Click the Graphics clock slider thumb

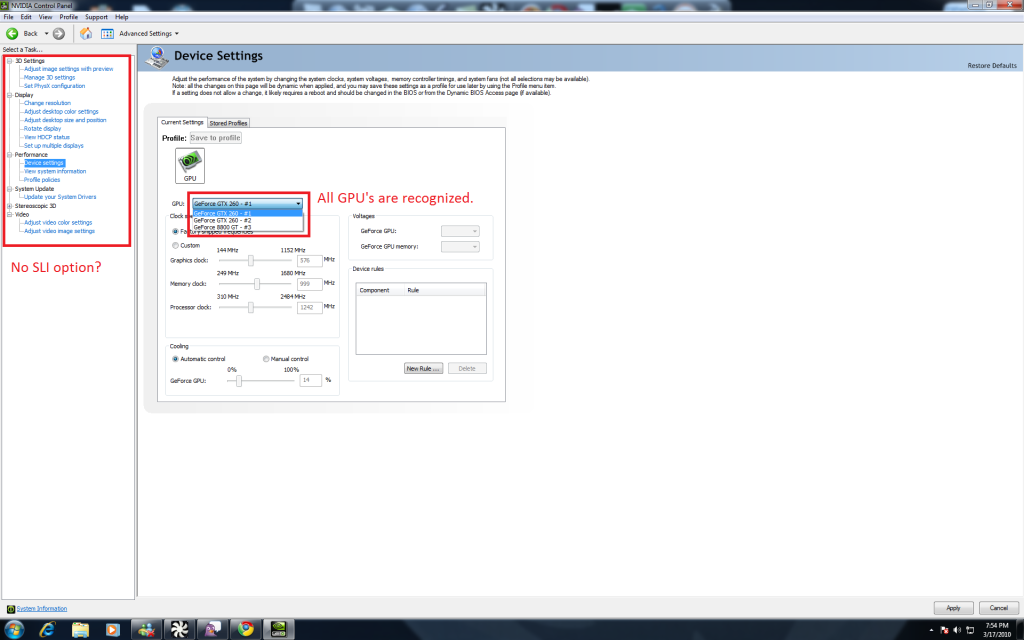point(251,261)
